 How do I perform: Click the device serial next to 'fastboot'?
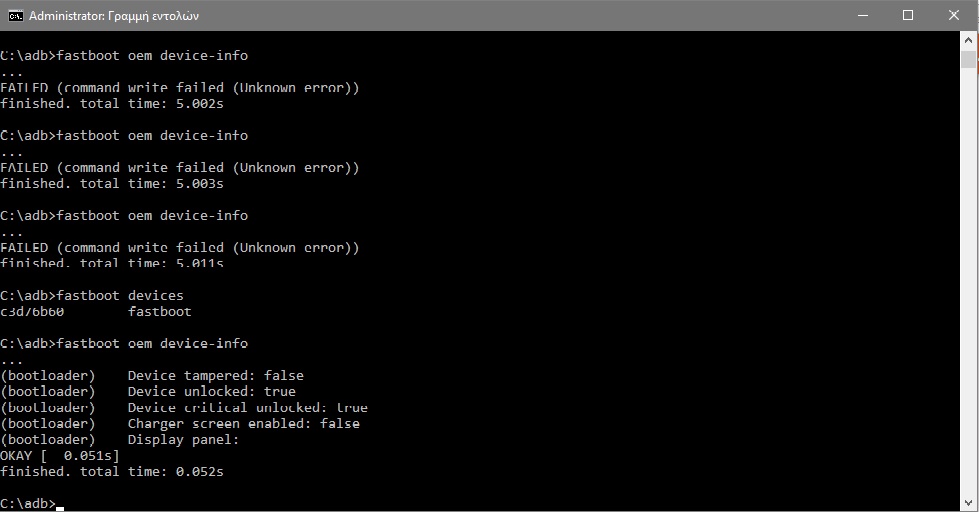pyautogui.click(x=32, y=312)
